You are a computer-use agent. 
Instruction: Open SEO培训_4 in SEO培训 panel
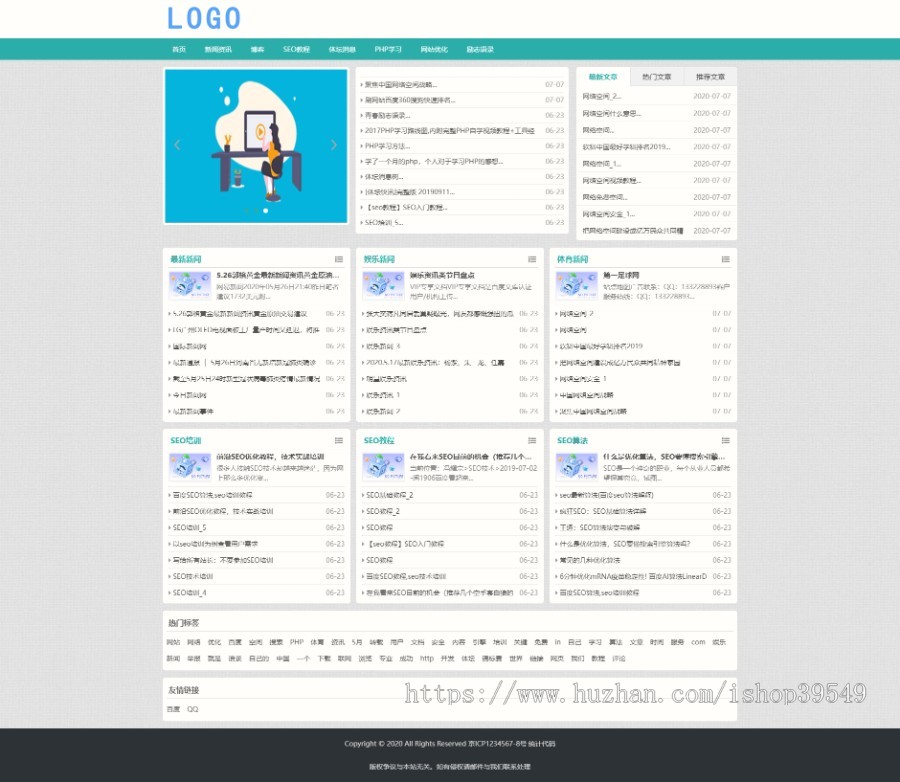click(189, 593)
